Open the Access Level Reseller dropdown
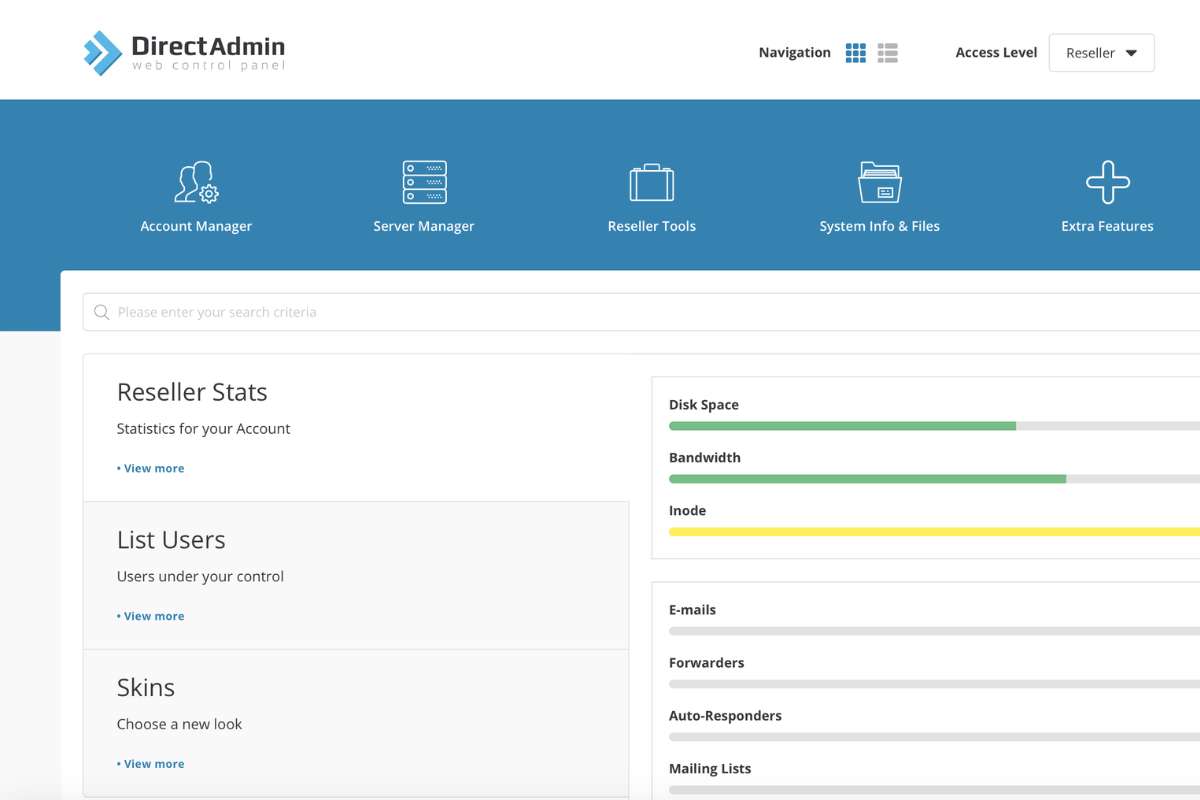The height and width of the screenshot is (800, 1200). tap(1101, 53)
